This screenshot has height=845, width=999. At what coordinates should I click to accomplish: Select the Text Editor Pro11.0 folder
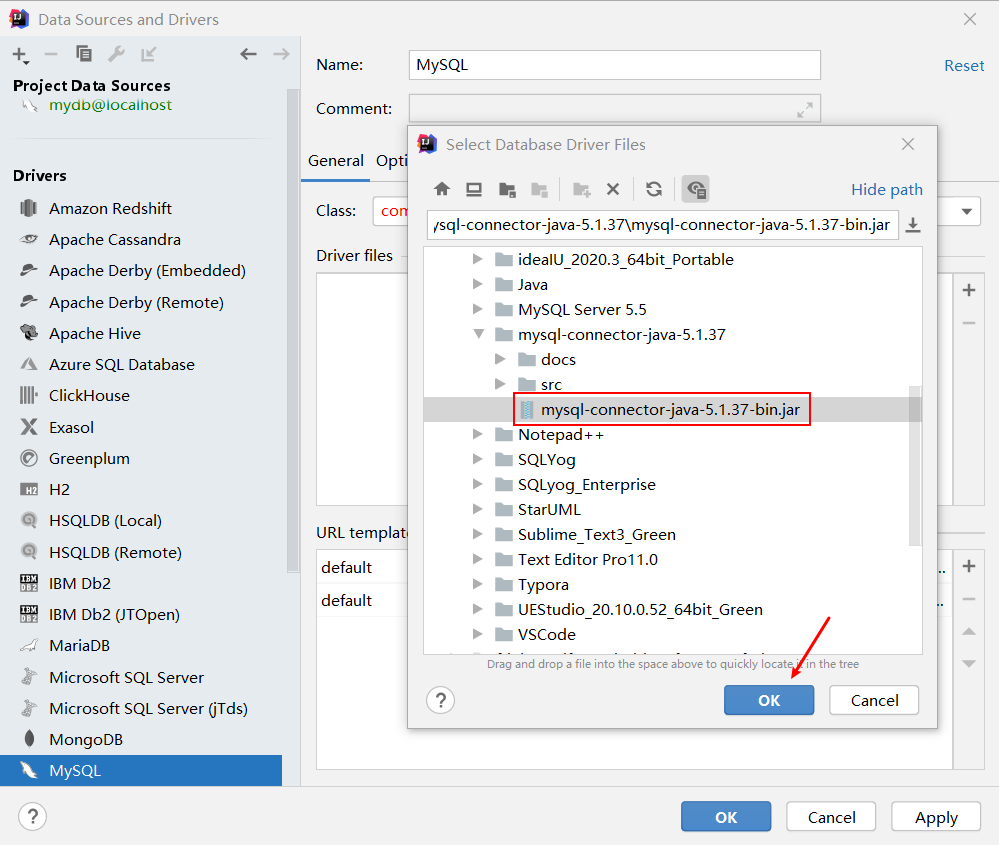[587, 560]
